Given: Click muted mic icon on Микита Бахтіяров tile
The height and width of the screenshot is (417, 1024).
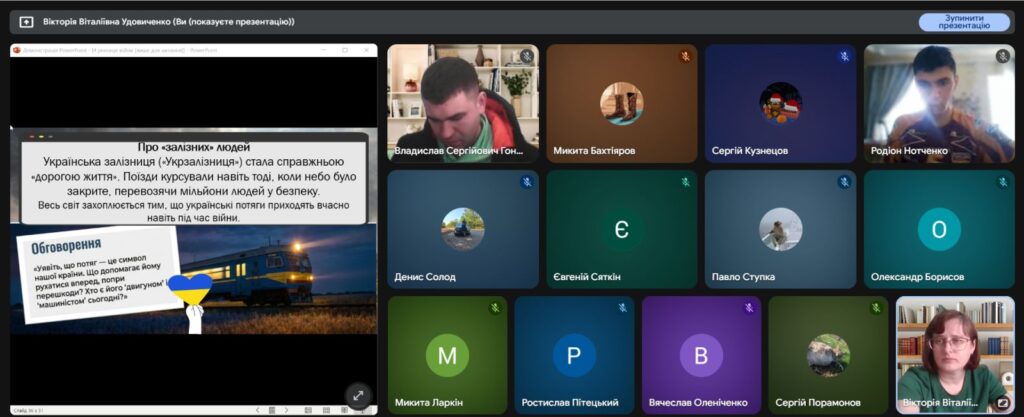Looking at the screenshot, I should point(685,57).
